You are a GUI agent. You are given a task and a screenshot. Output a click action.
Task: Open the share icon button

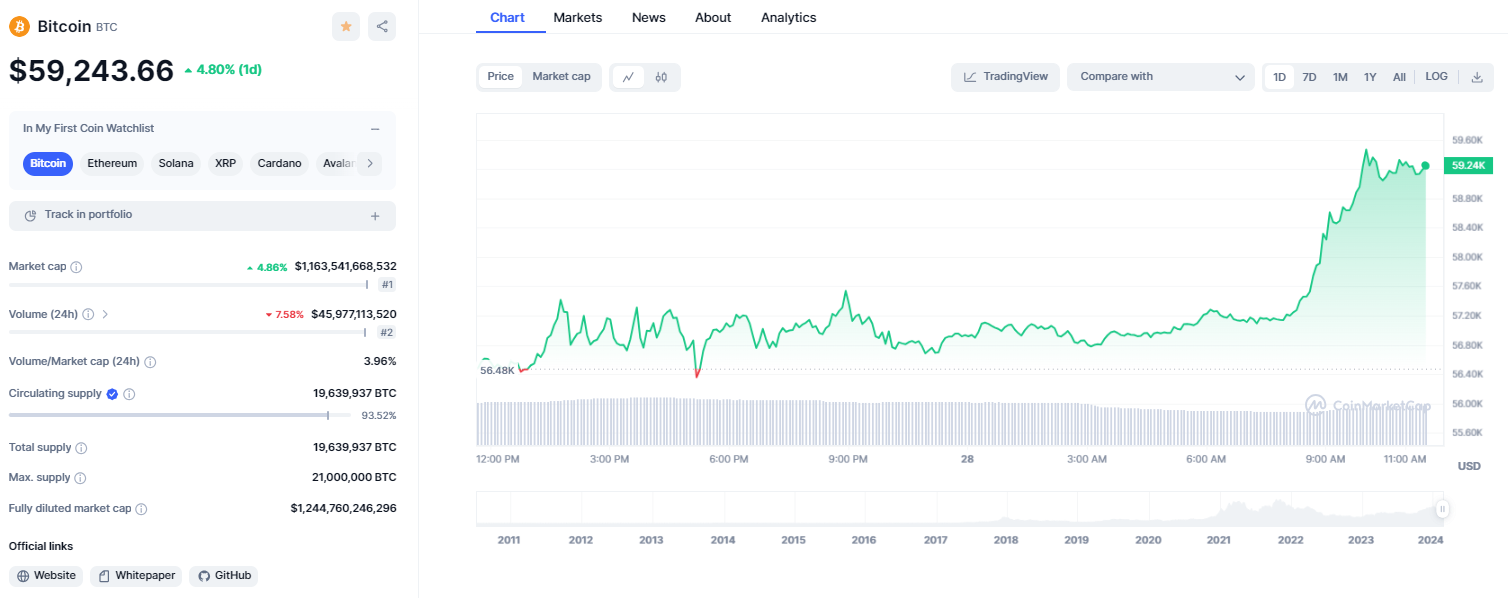tap(382, 26)
